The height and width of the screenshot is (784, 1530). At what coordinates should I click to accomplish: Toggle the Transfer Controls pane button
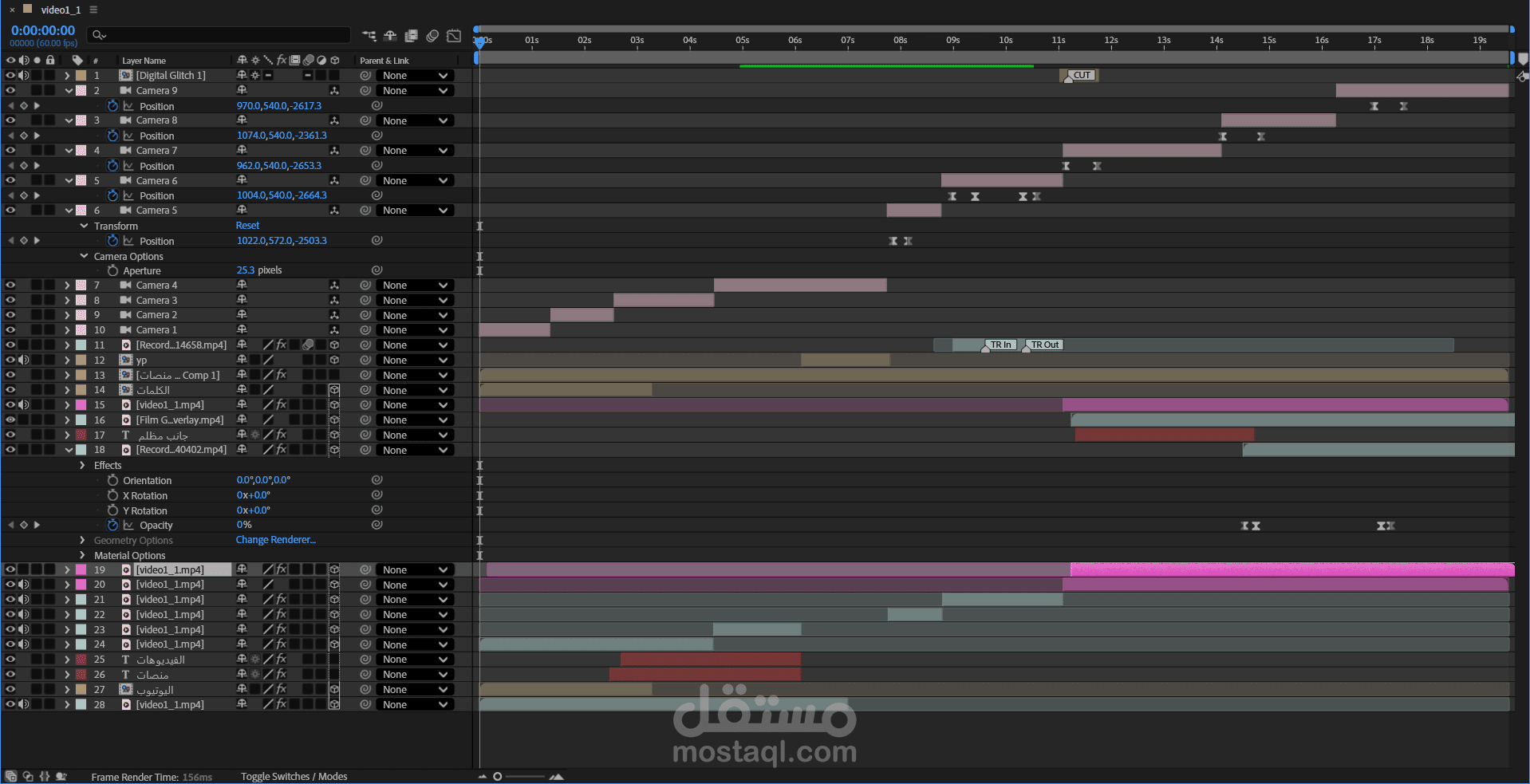tap(28, 776)
